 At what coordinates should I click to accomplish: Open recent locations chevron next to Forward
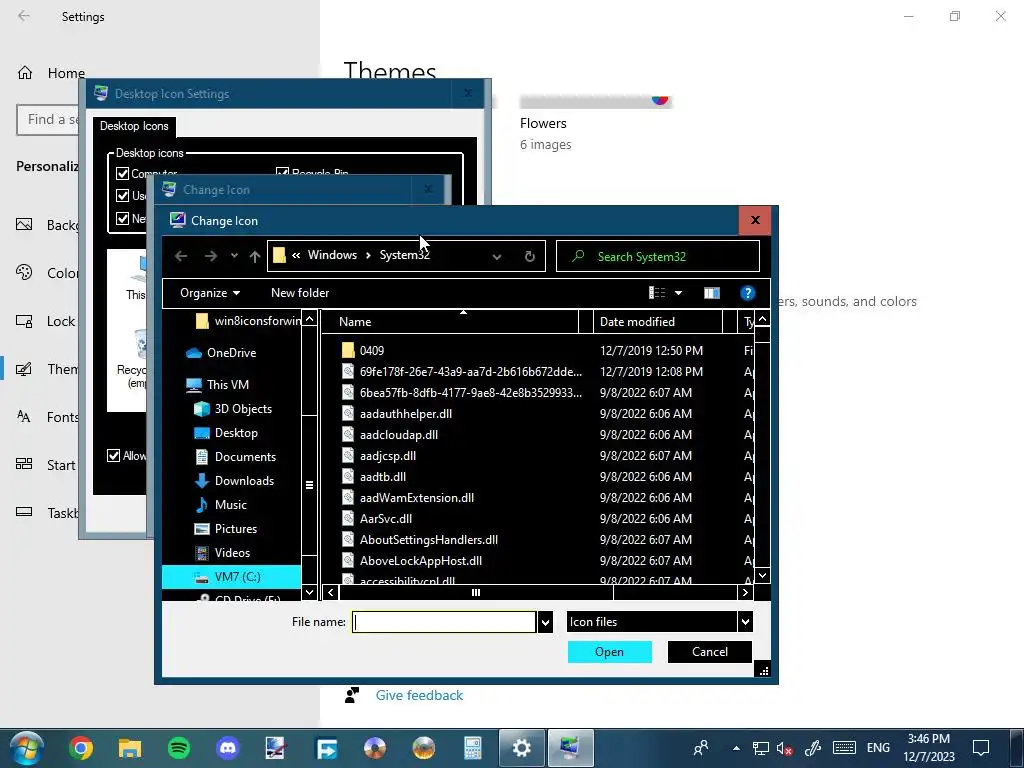pyautogui.click(x=234, y=256)
